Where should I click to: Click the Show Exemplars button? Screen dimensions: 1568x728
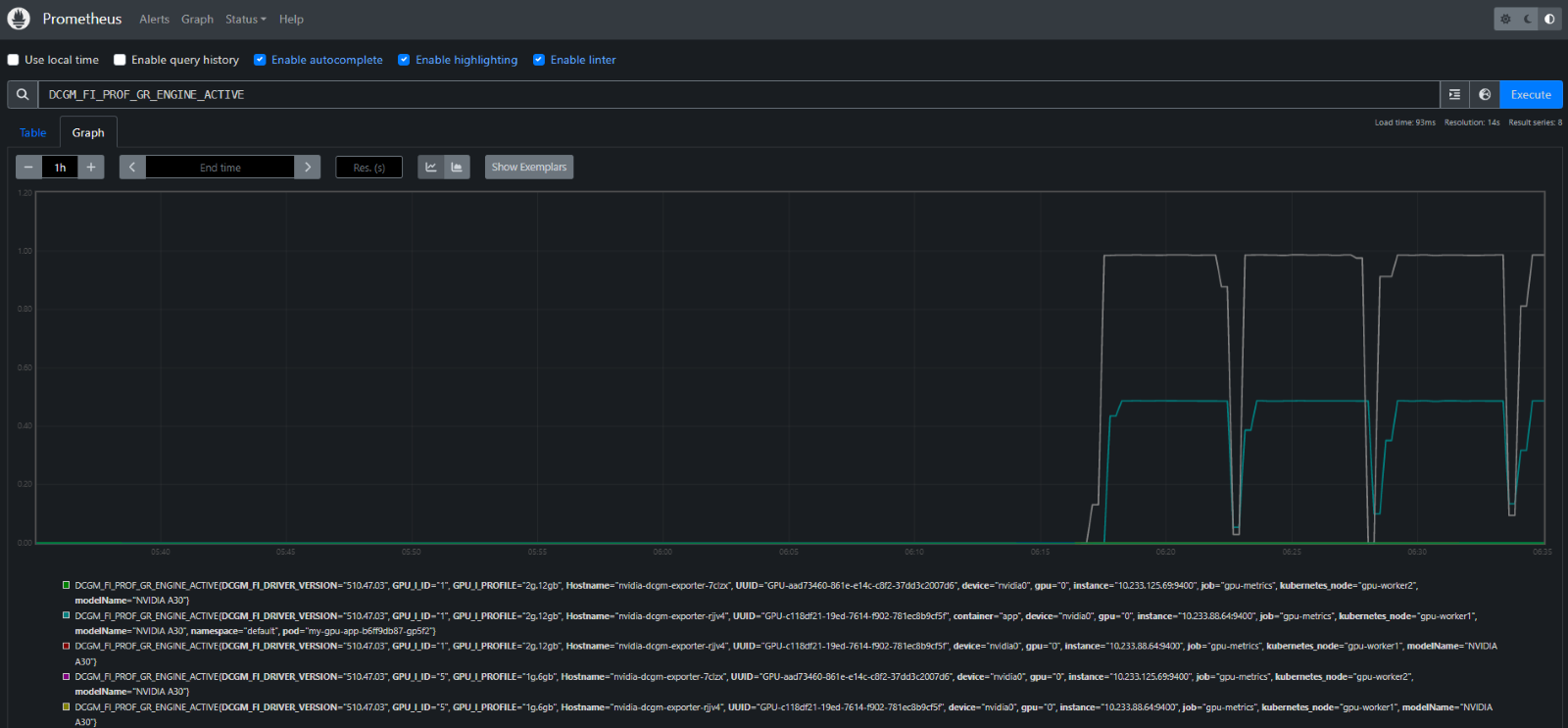(528, 168)
